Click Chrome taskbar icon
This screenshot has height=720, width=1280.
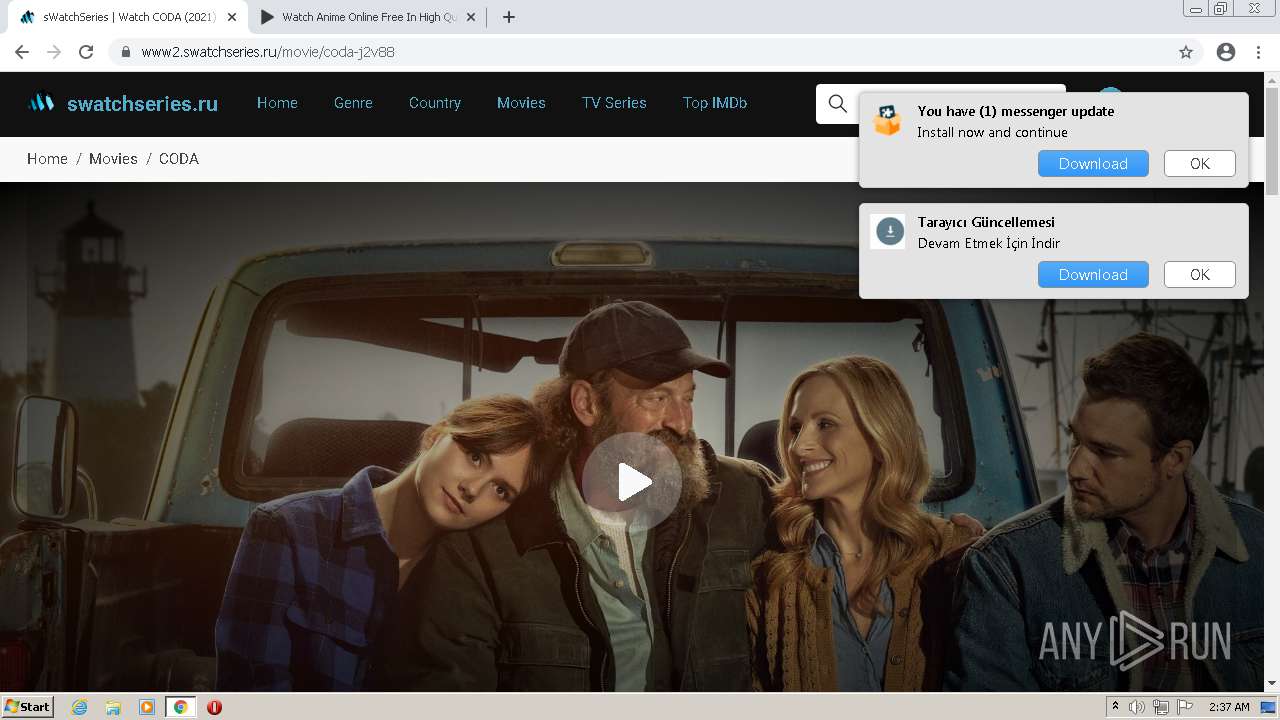[181, 707]
